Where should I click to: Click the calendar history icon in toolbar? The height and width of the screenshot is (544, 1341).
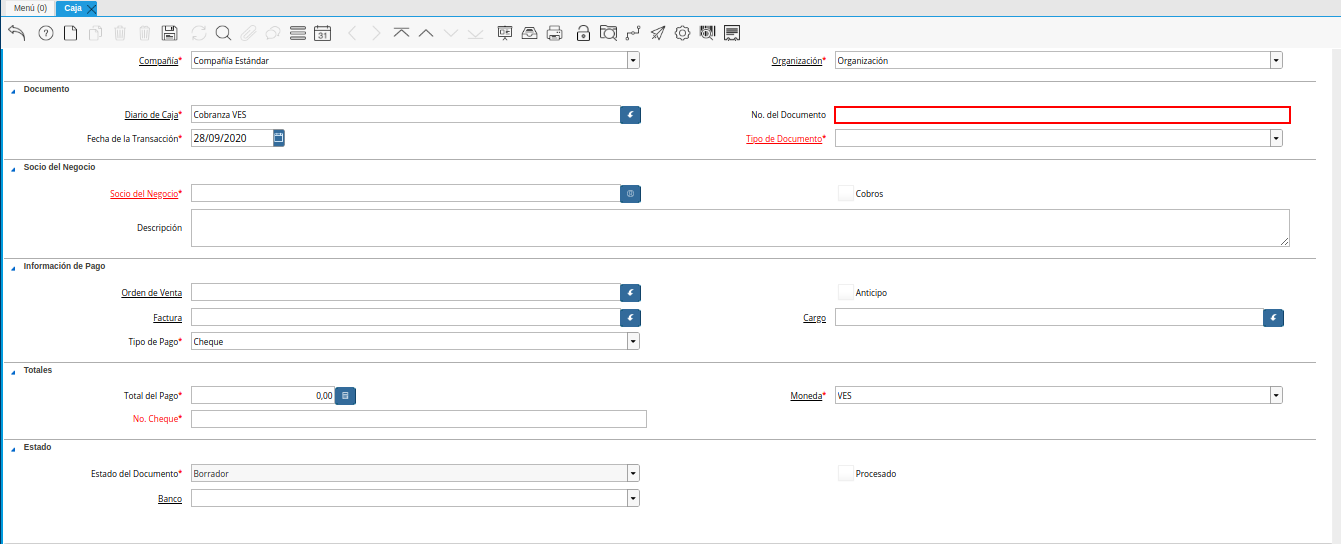322,33
